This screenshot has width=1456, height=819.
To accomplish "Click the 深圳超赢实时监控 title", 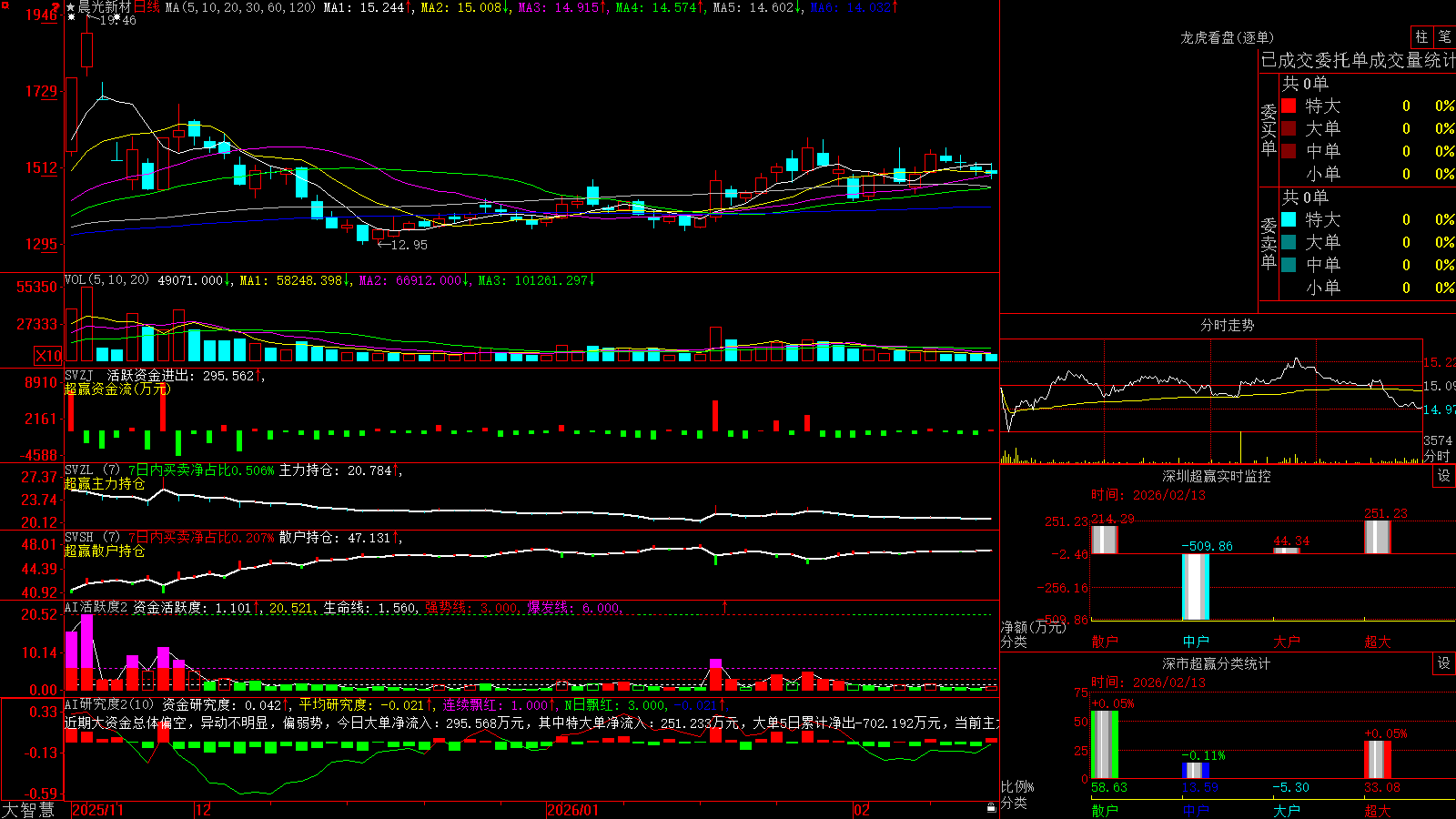I will [1216, 476].
